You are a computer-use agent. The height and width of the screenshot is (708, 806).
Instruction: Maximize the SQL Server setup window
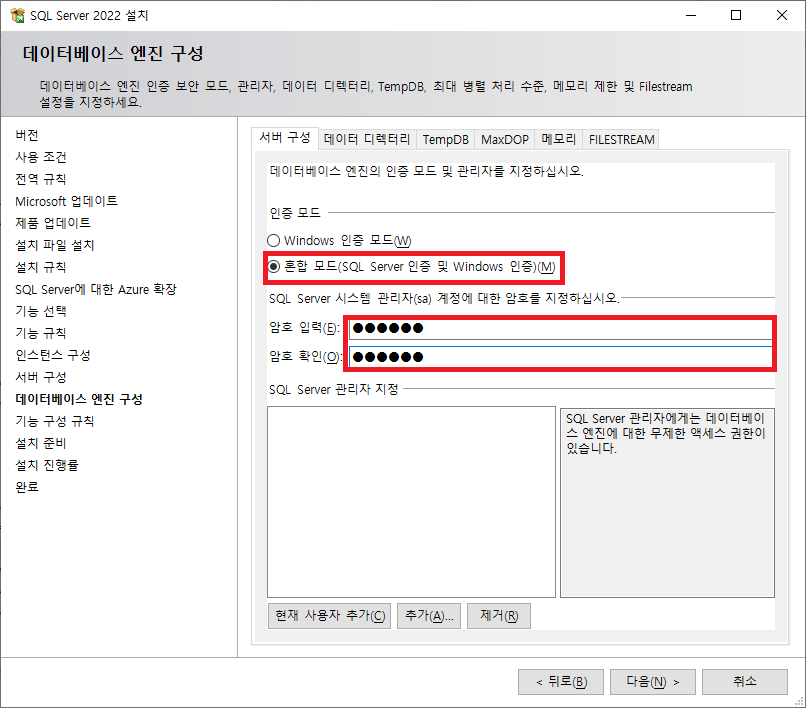736,15
